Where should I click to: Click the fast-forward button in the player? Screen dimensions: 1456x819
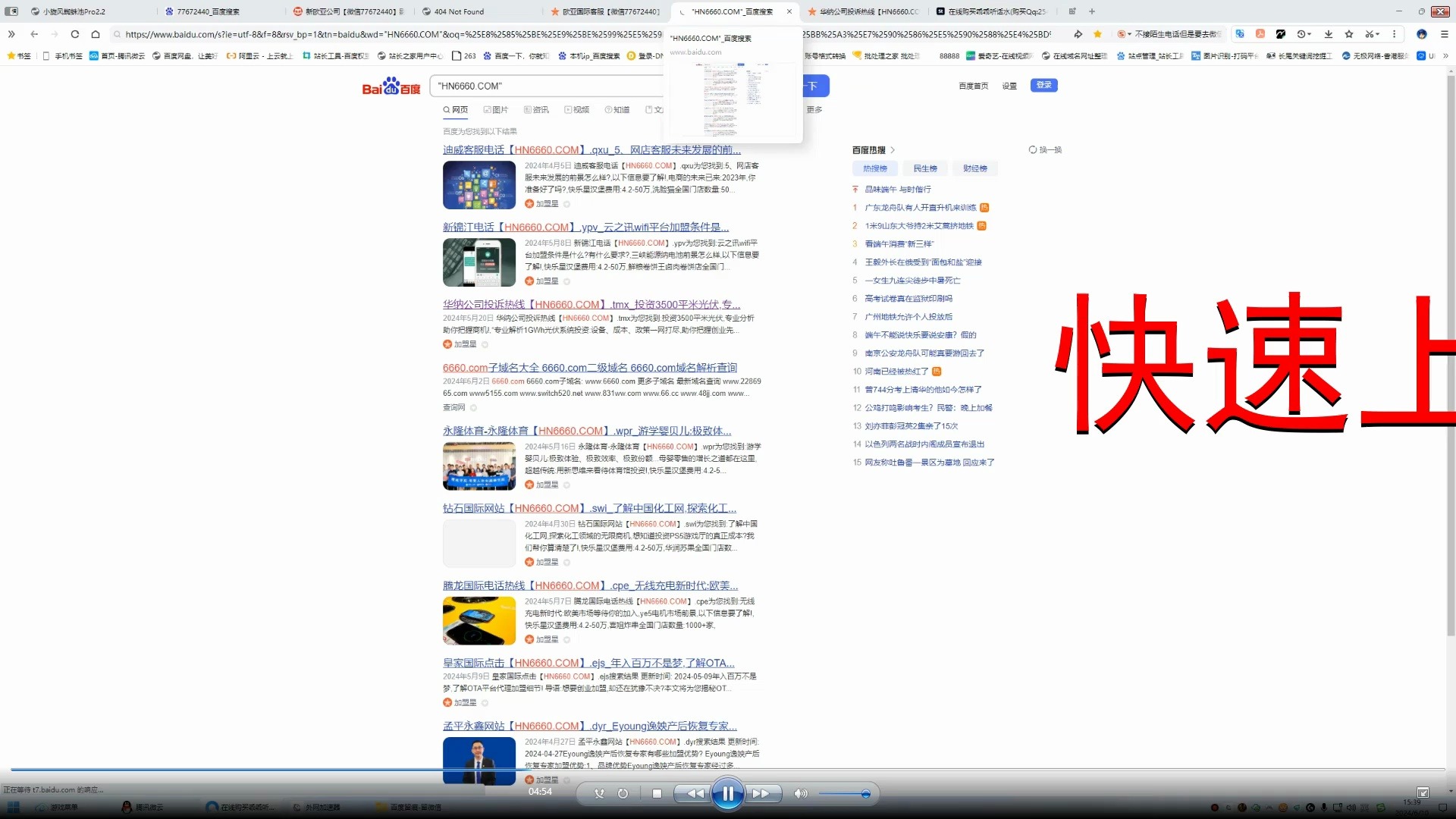coord(764,793)
